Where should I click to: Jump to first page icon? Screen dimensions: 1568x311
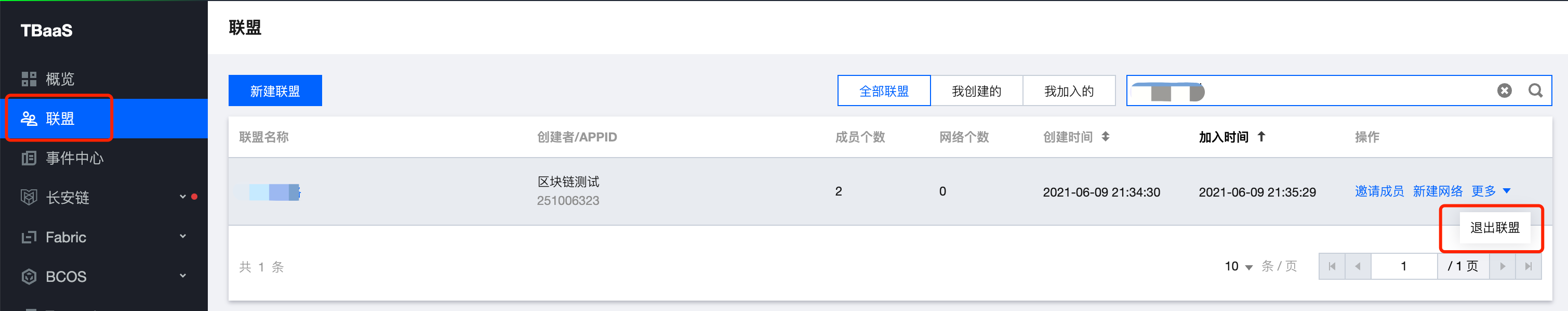coord(1332,266)
